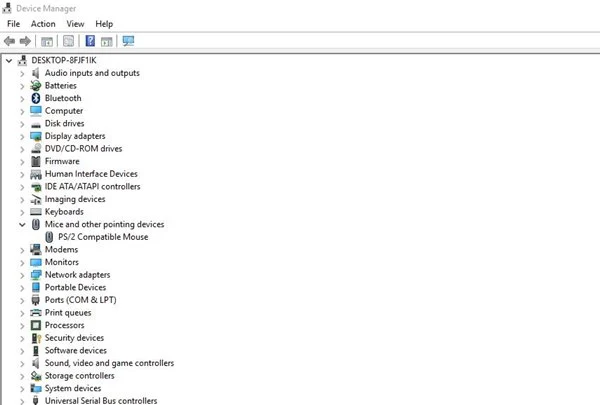The width and height of the screenshot is (600, 405).
Task: Click the Human Interface Devices icon
Action: 36,174
